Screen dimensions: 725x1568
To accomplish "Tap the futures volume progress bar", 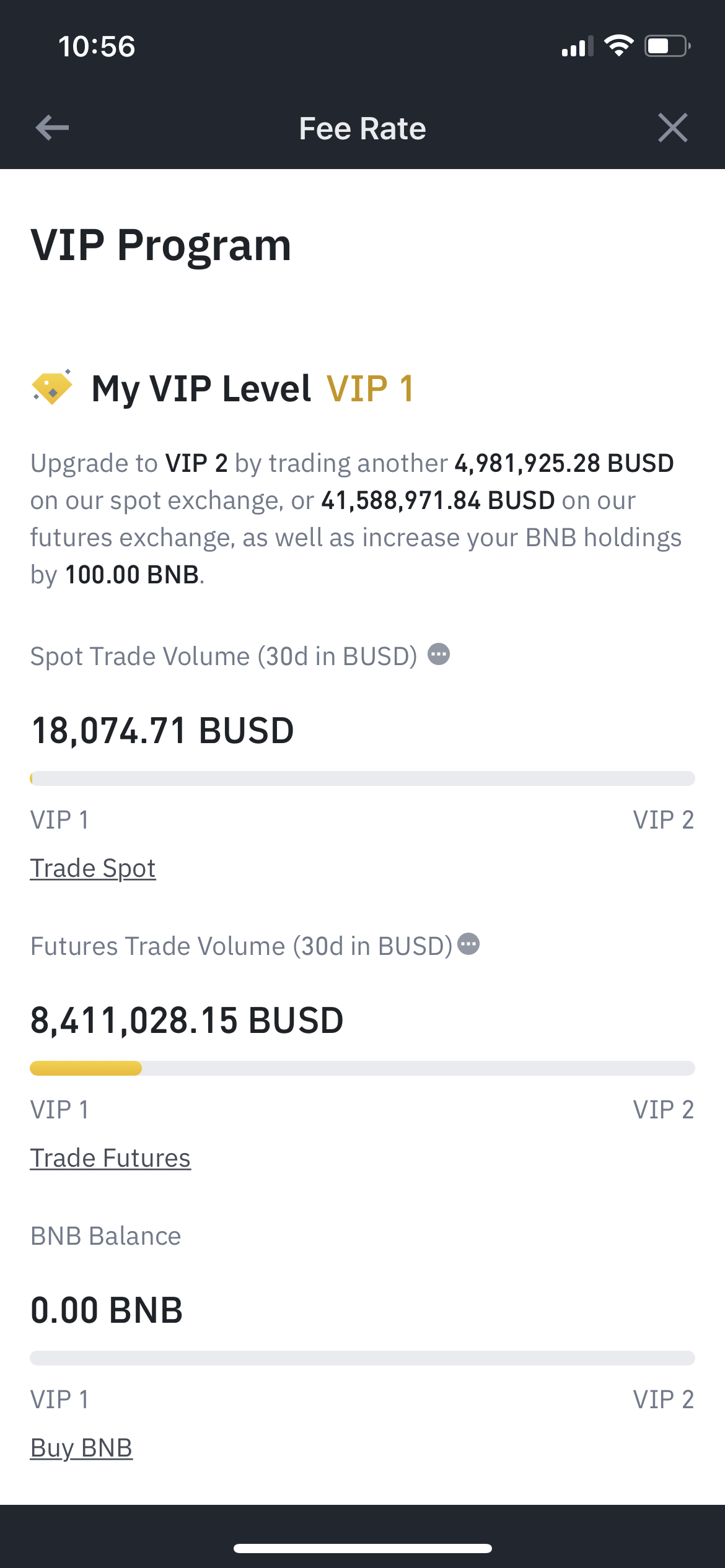I will click(362, 1068).
